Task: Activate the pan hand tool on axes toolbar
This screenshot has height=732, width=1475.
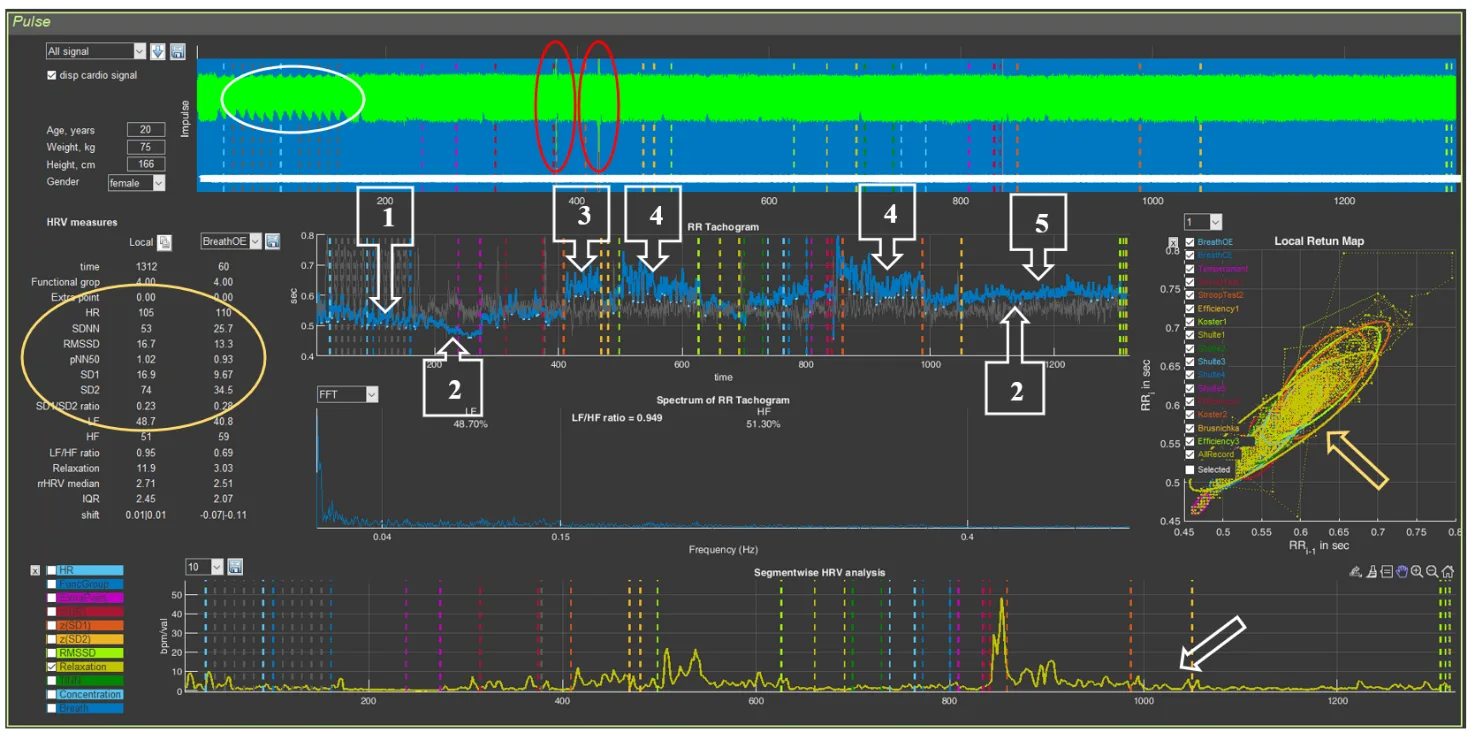Action: point(1402,572)
